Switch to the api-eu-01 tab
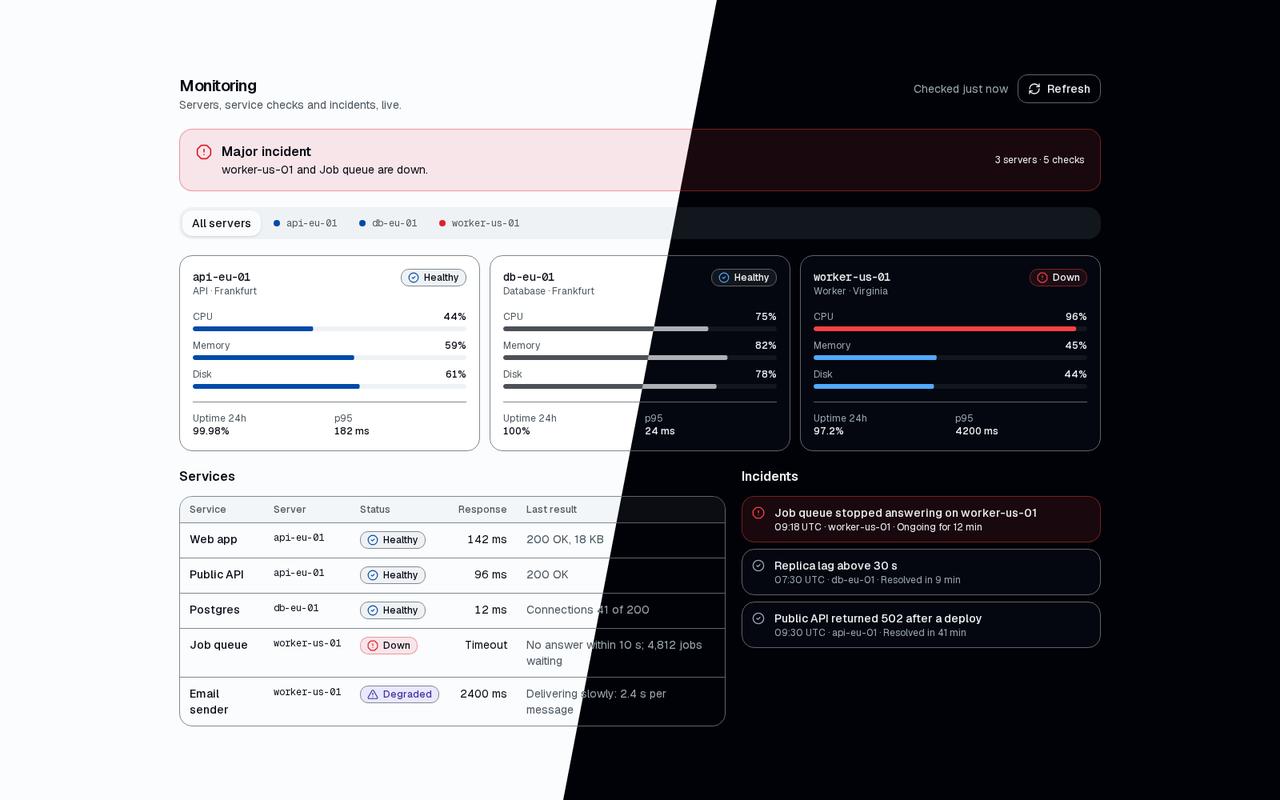 (x=305, y=223)
